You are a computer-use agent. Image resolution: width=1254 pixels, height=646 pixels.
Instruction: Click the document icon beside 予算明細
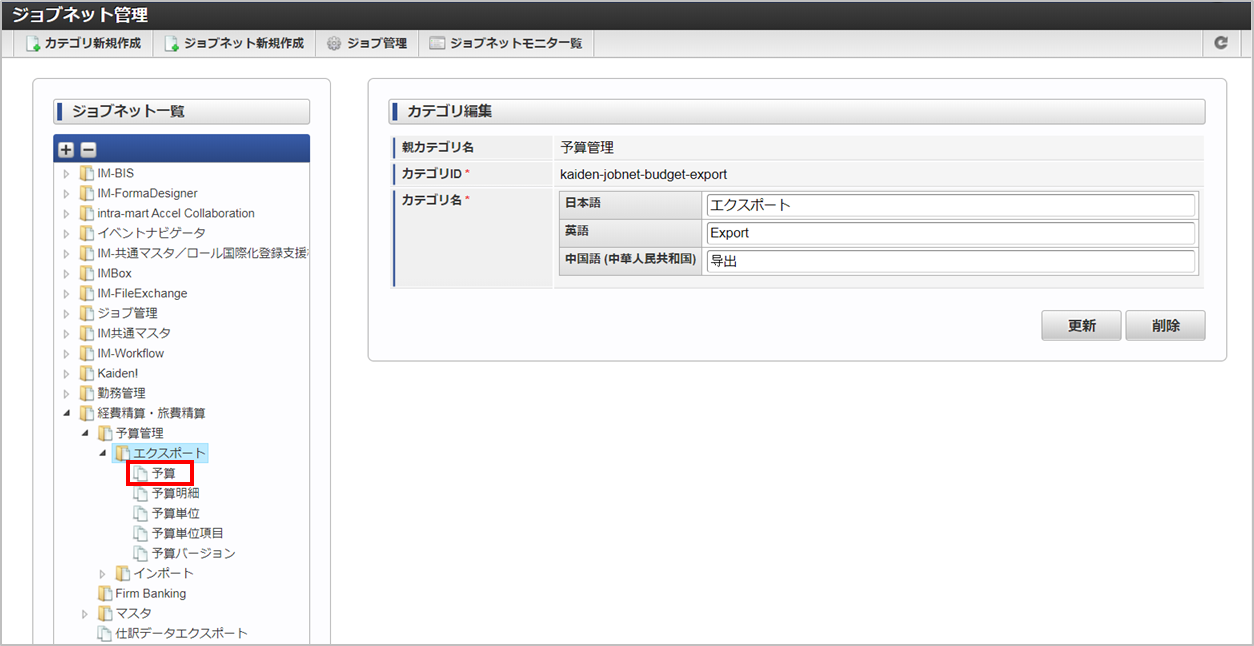click(x=140, y=494)
